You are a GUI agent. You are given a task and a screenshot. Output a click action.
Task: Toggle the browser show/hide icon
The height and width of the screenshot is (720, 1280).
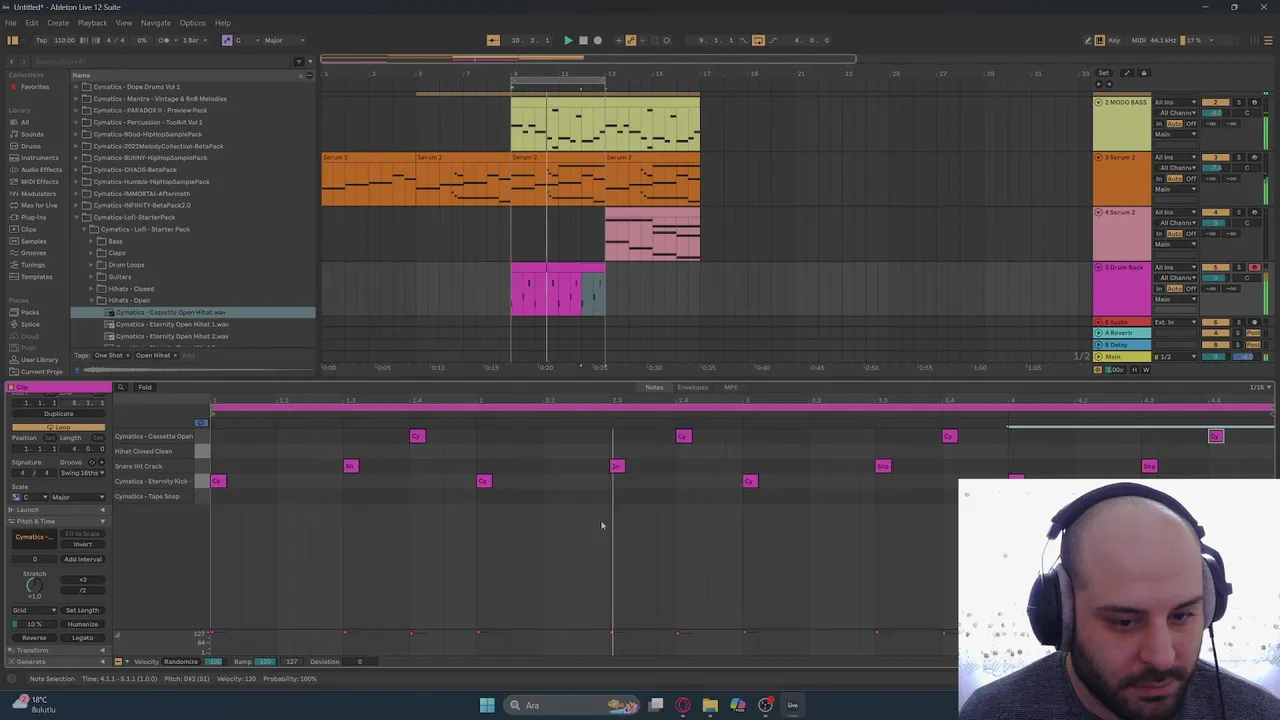(12, 40)
